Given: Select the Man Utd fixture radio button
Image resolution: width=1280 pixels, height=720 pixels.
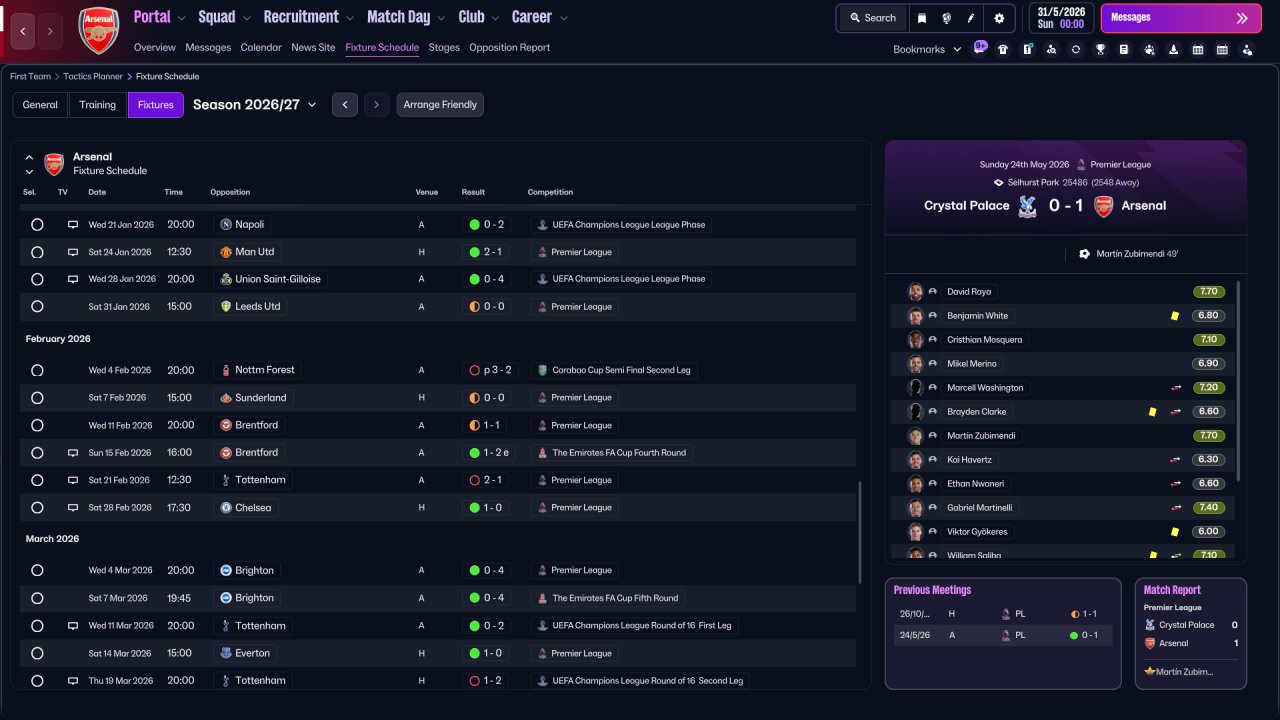Looking at the screenshot, I should click(x=37, y=252).
